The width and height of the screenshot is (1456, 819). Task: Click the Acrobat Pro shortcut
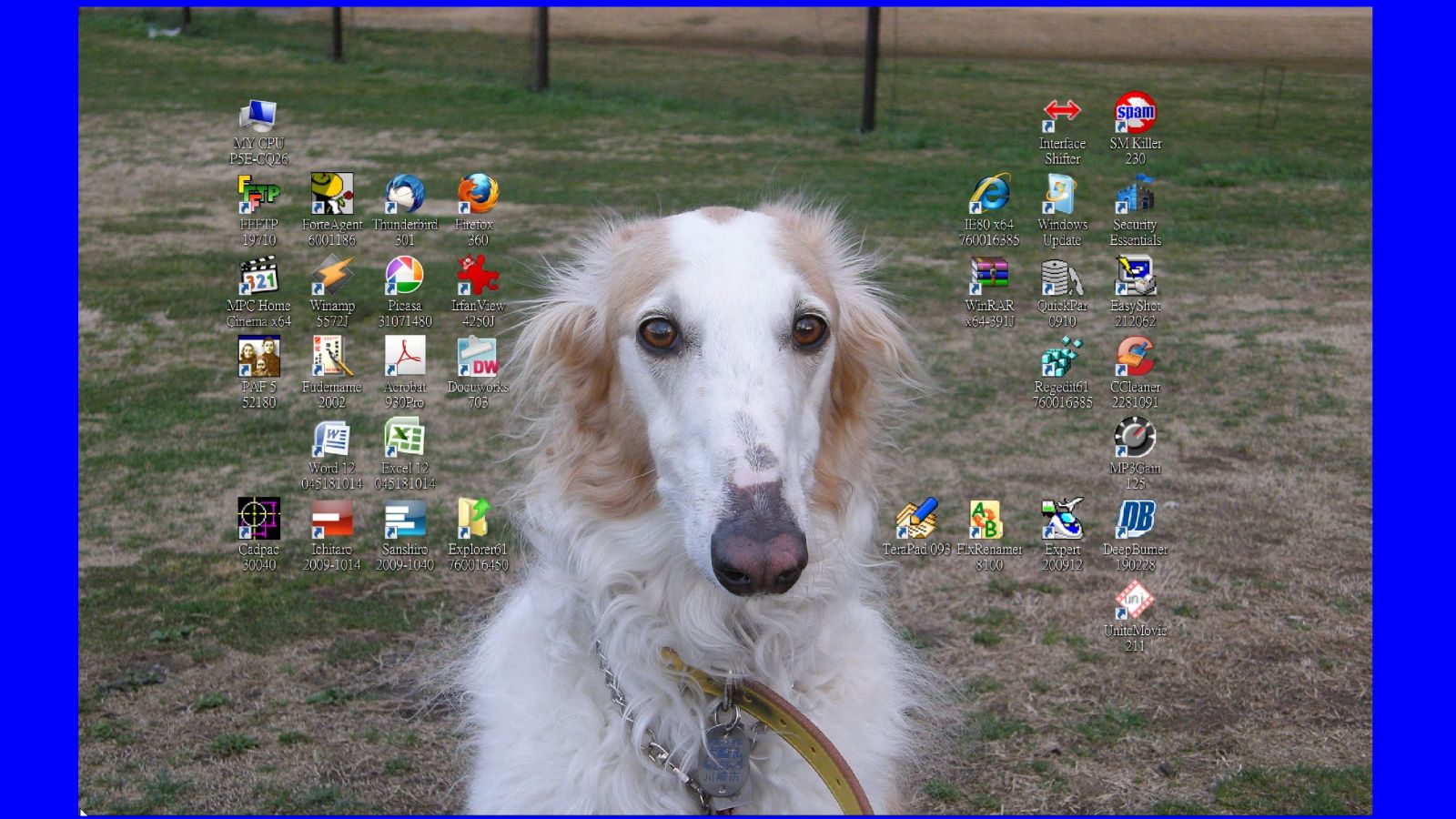pos(405,358)
